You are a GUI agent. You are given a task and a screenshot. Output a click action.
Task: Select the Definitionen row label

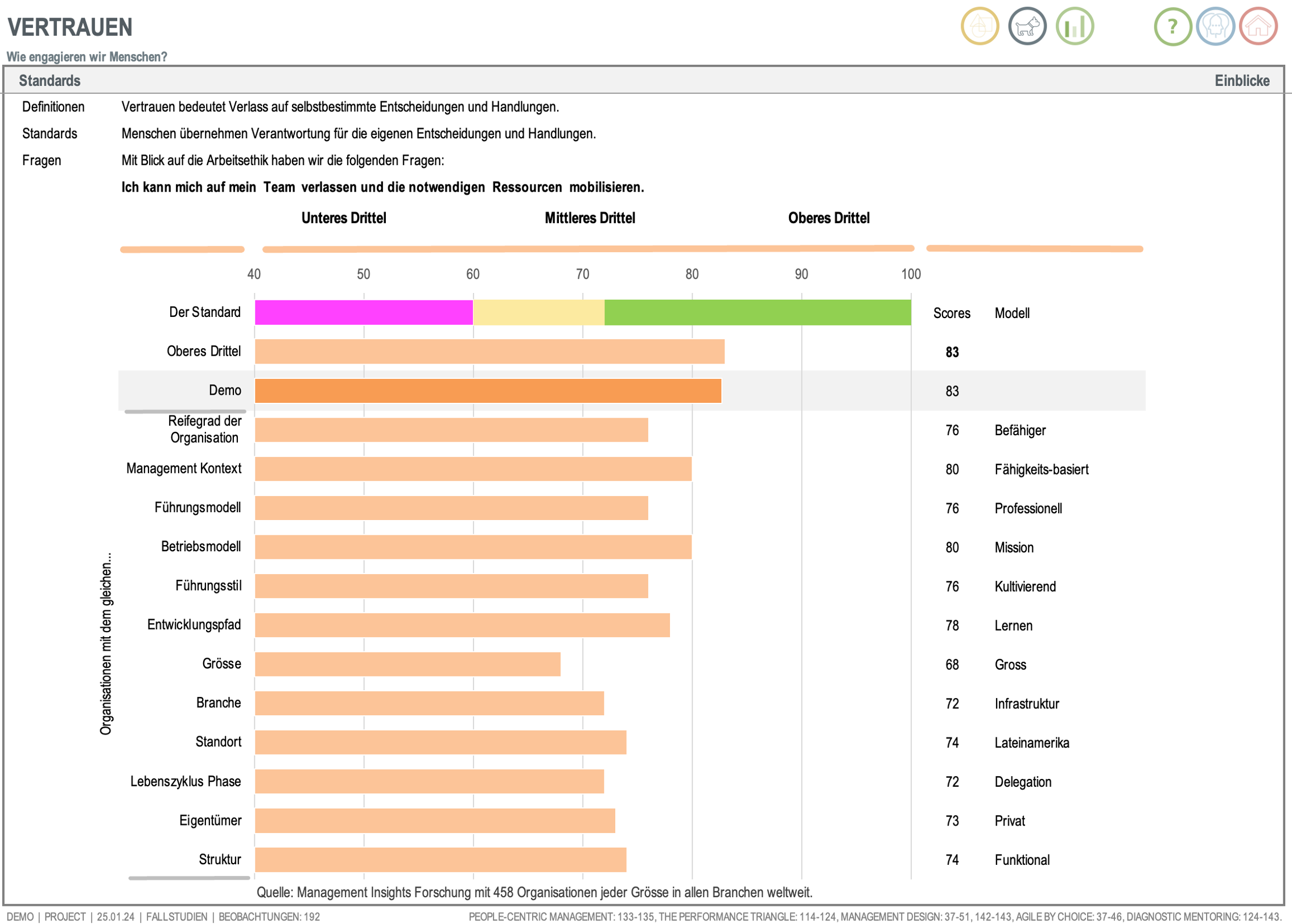[x=53, y=107]
